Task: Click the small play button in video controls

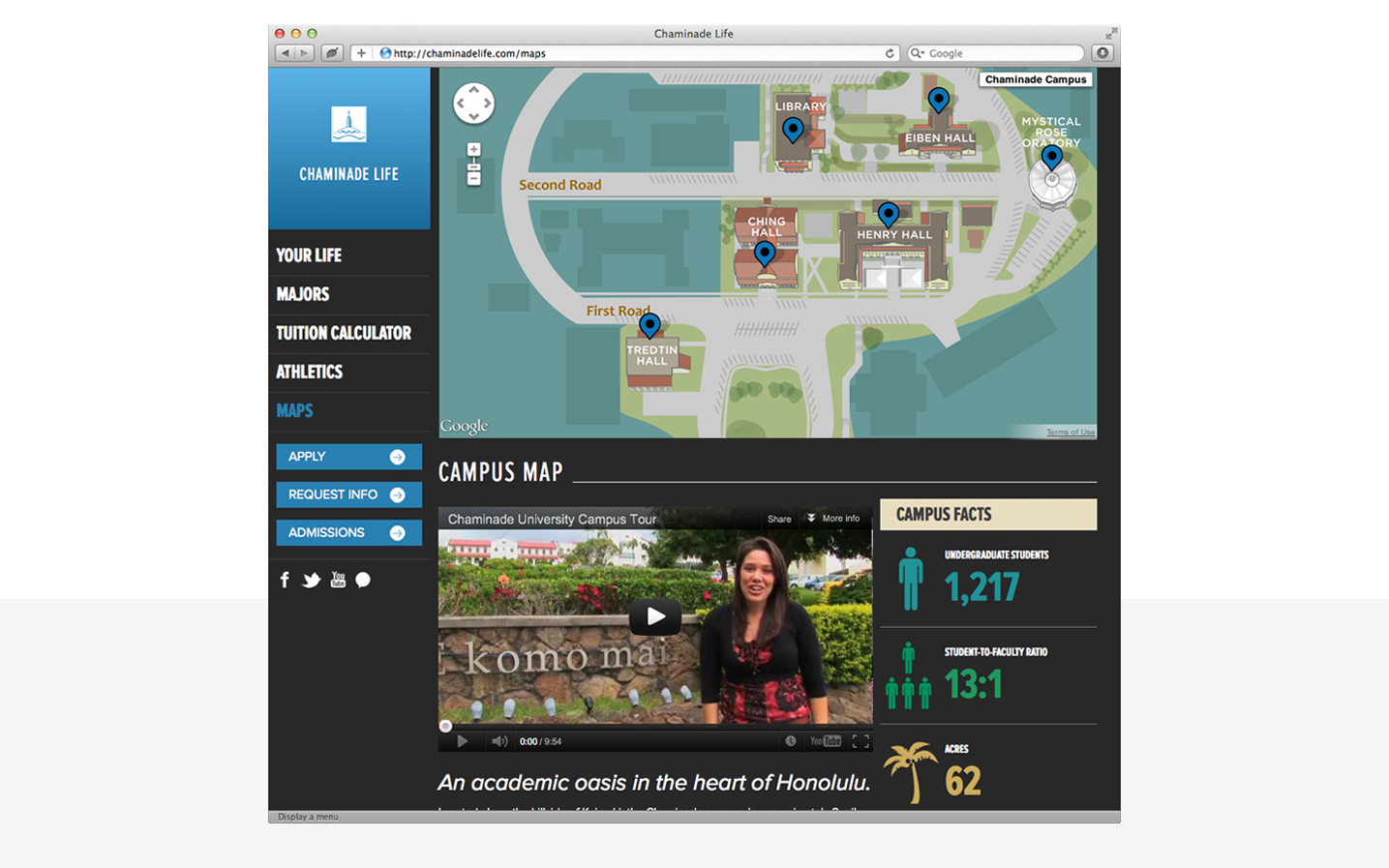Action: coord(463,741)
